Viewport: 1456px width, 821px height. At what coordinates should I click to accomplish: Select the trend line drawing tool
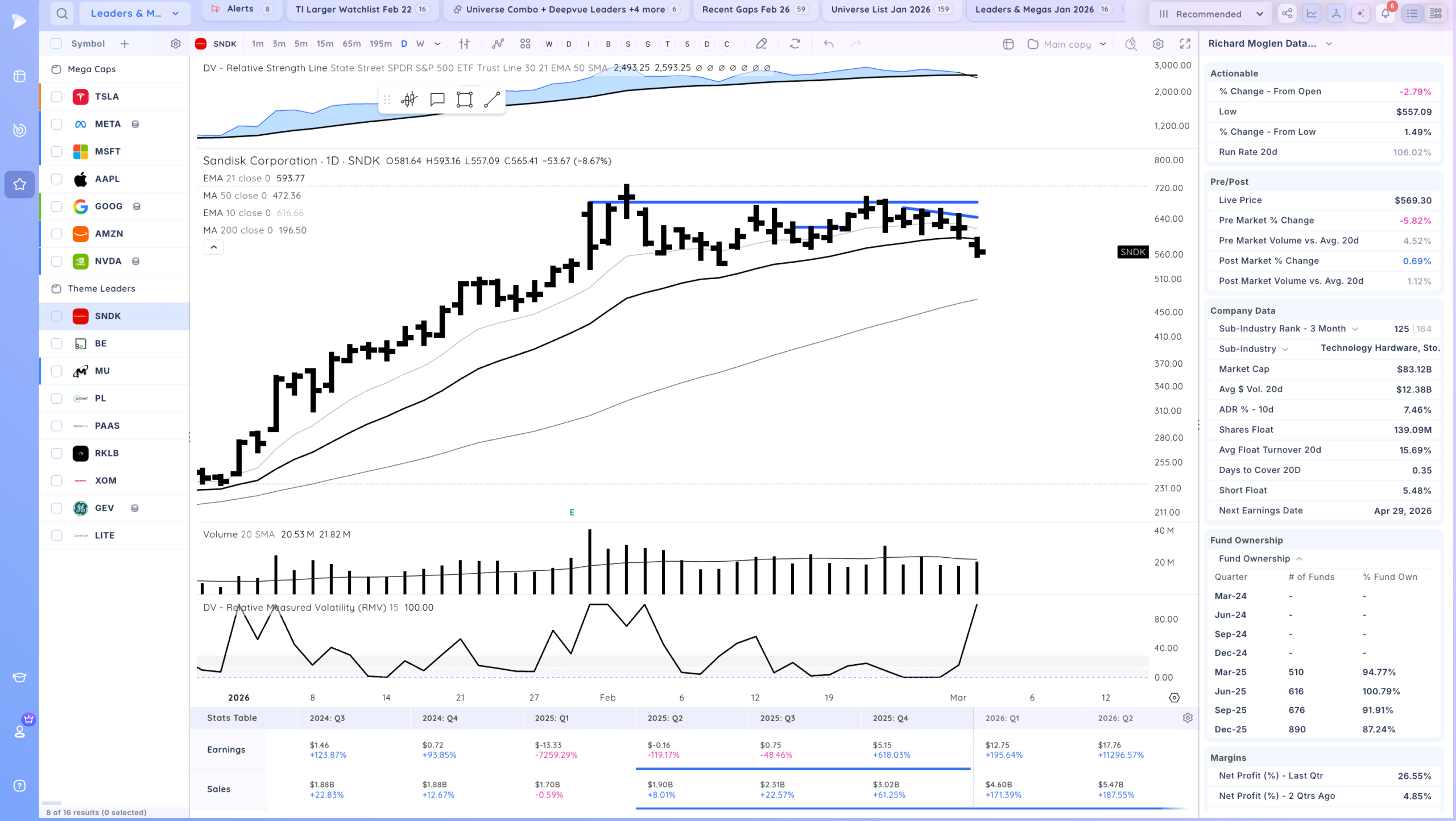(492, 99)
